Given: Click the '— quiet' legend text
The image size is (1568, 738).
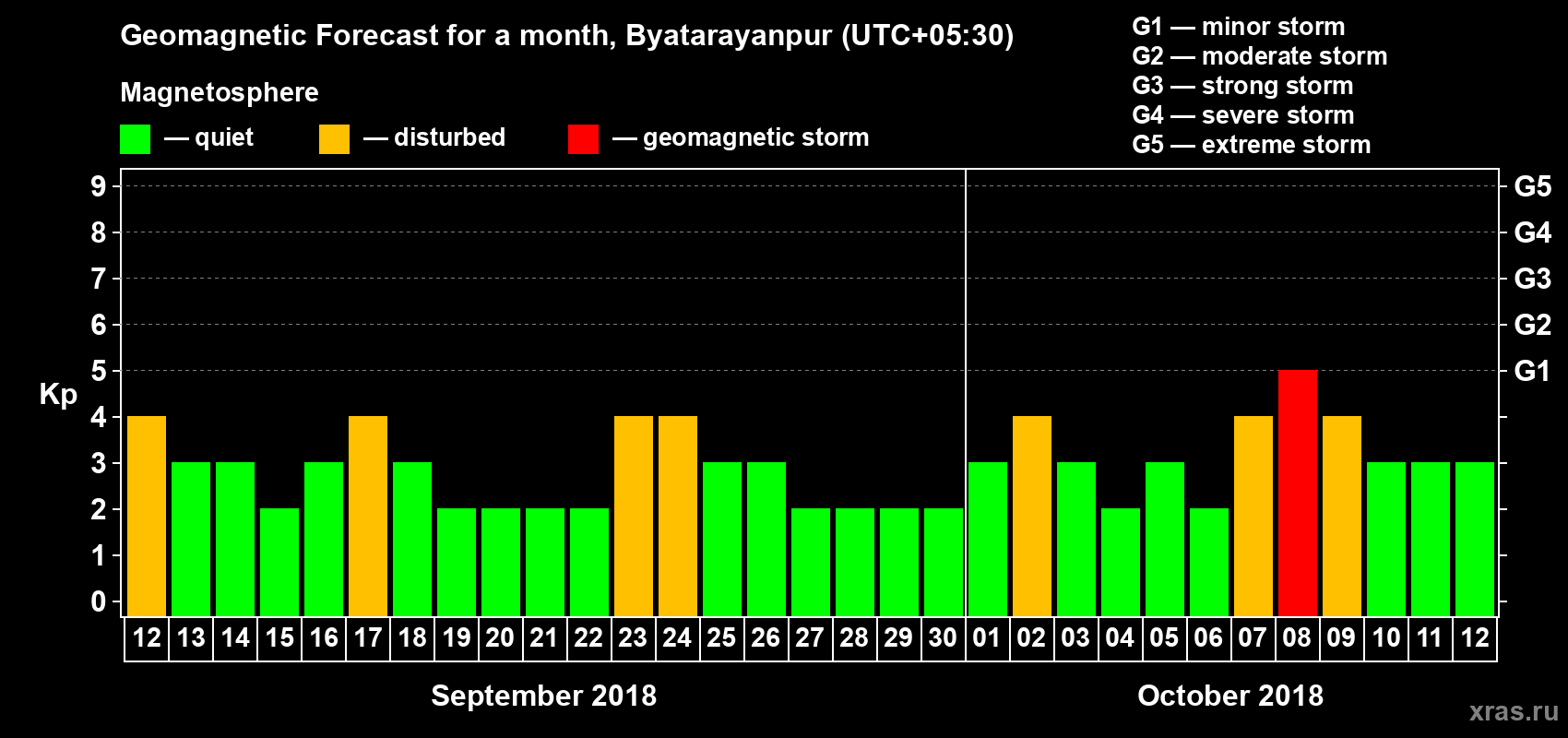Looking at the screenshot, I should (208, 138).
